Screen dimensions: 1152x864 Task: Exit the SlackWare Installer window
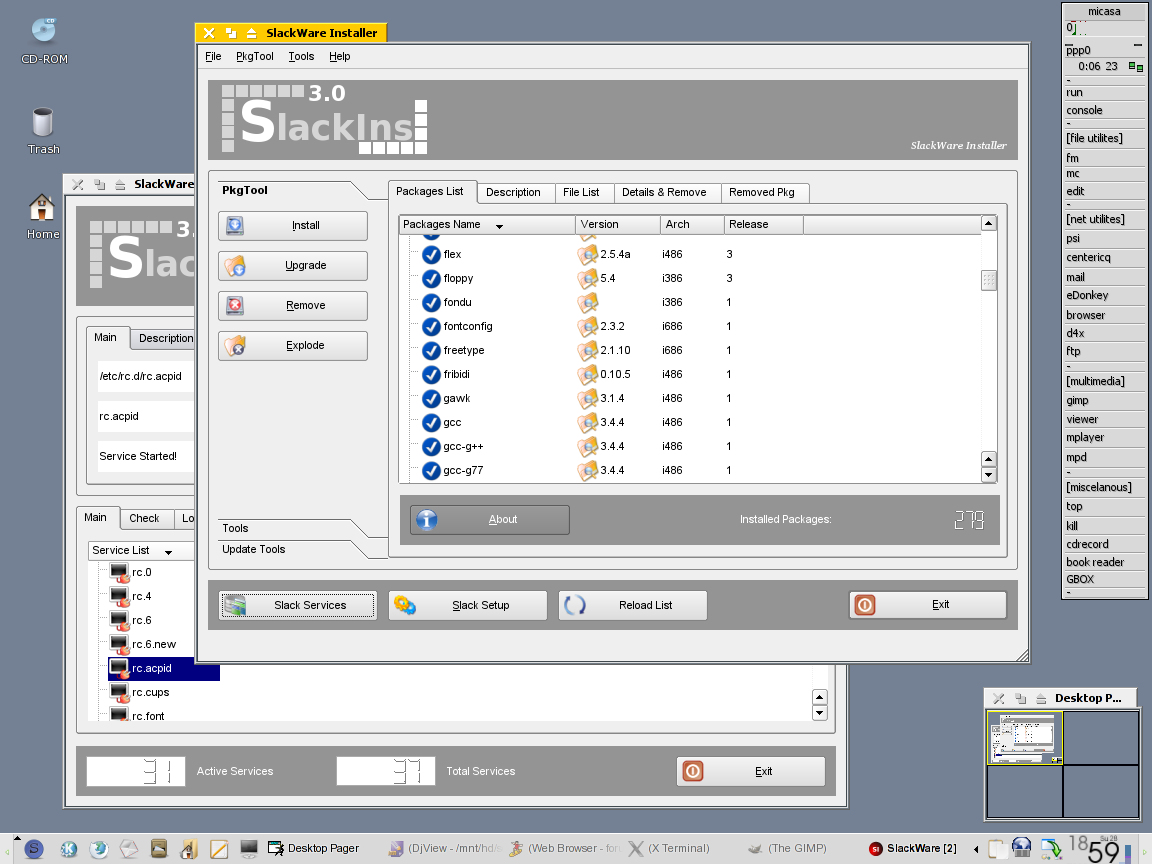click(928, 605)
